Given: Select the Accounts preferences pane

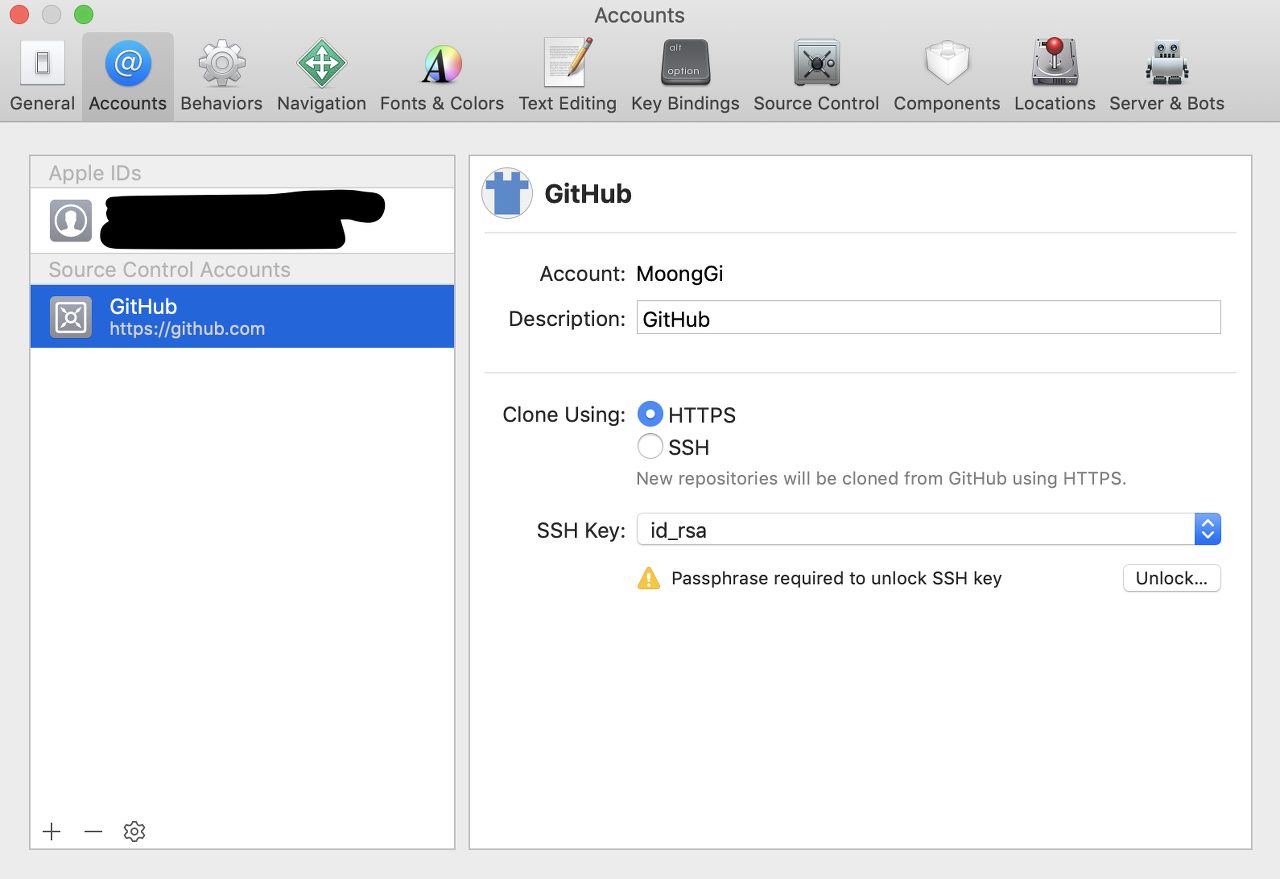Looking at the screenshot, I should 128,77.
